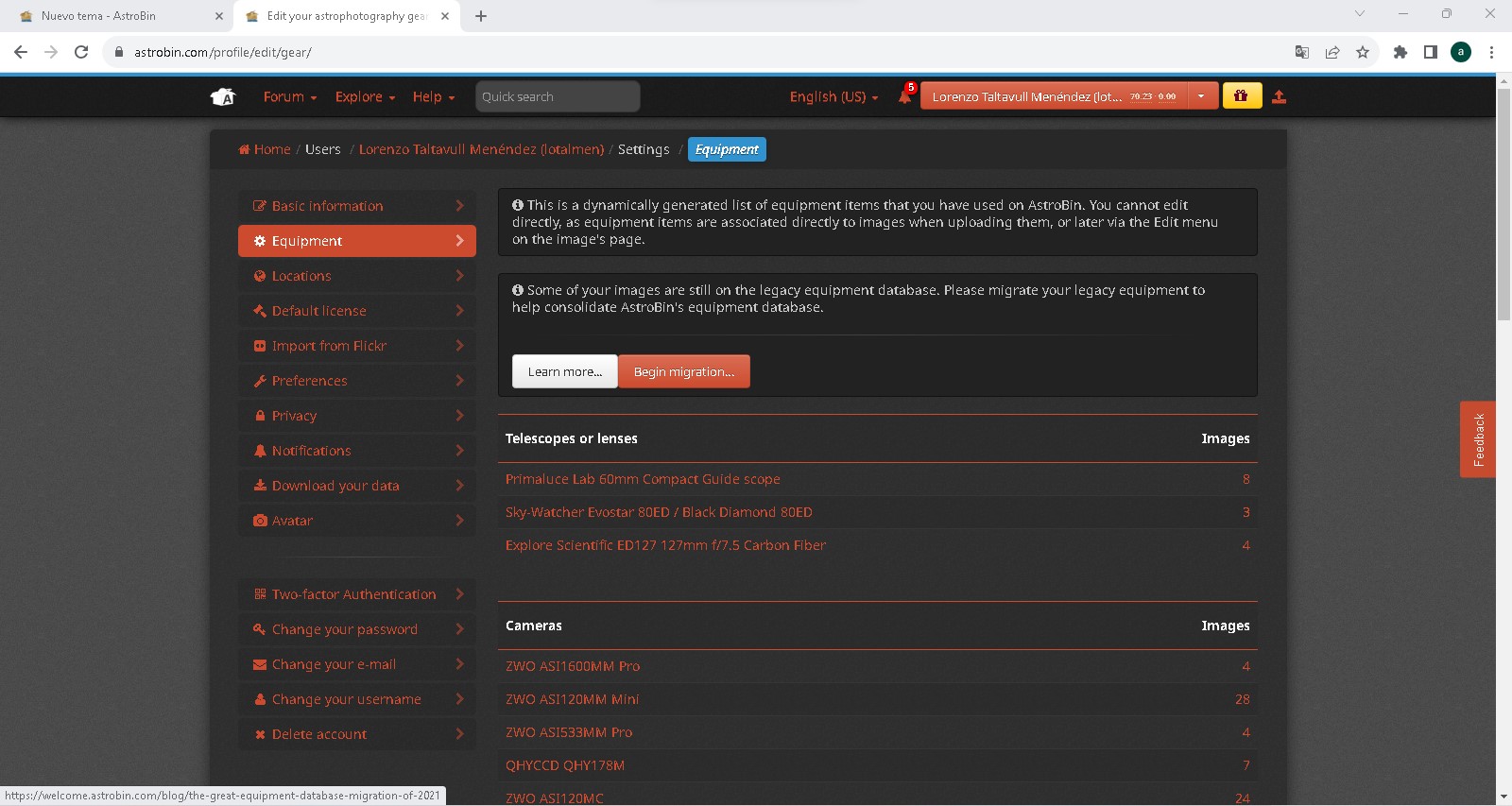This screenshot has height=806, width=1512.
Task: Open ZWO ASI1600MM Pro camera link
Action: [x=573, y=666]
